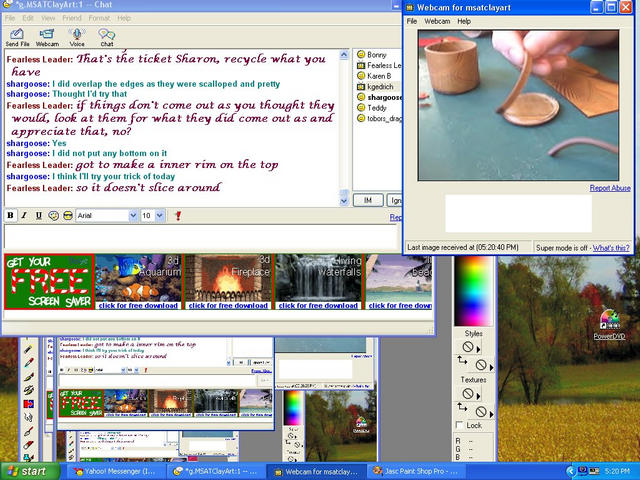Viewport: 640px width, 480px height.
Task: Pick a color from the Paint Shop Pro palette
Action: pos(473,291)
